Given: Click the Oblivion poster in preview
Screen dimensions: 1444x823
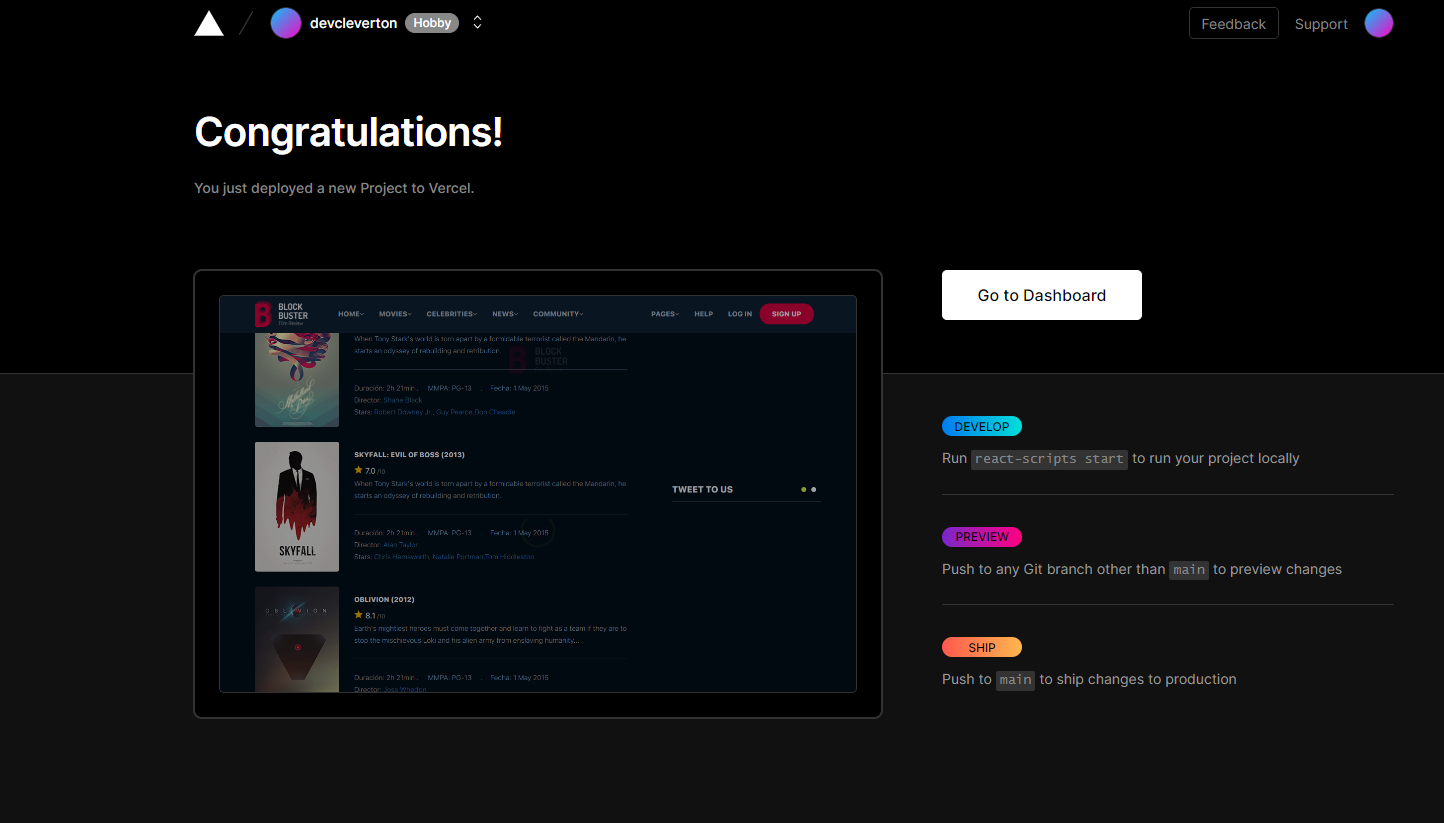Looking at the screenshot, I should coord(297,639).
